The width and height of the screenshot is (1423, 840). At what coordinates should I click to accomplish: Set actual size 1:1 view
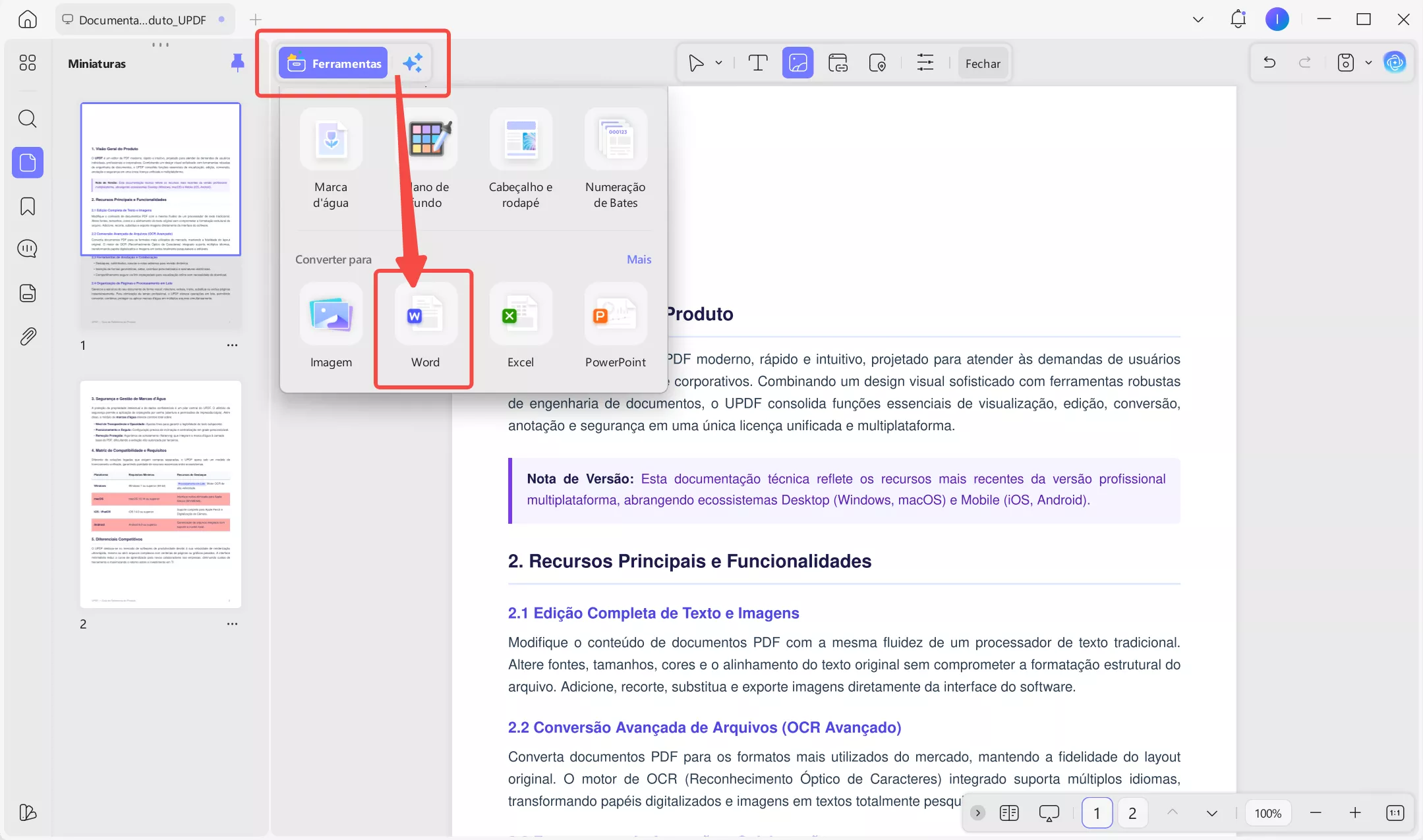(x=1395, y=813)
